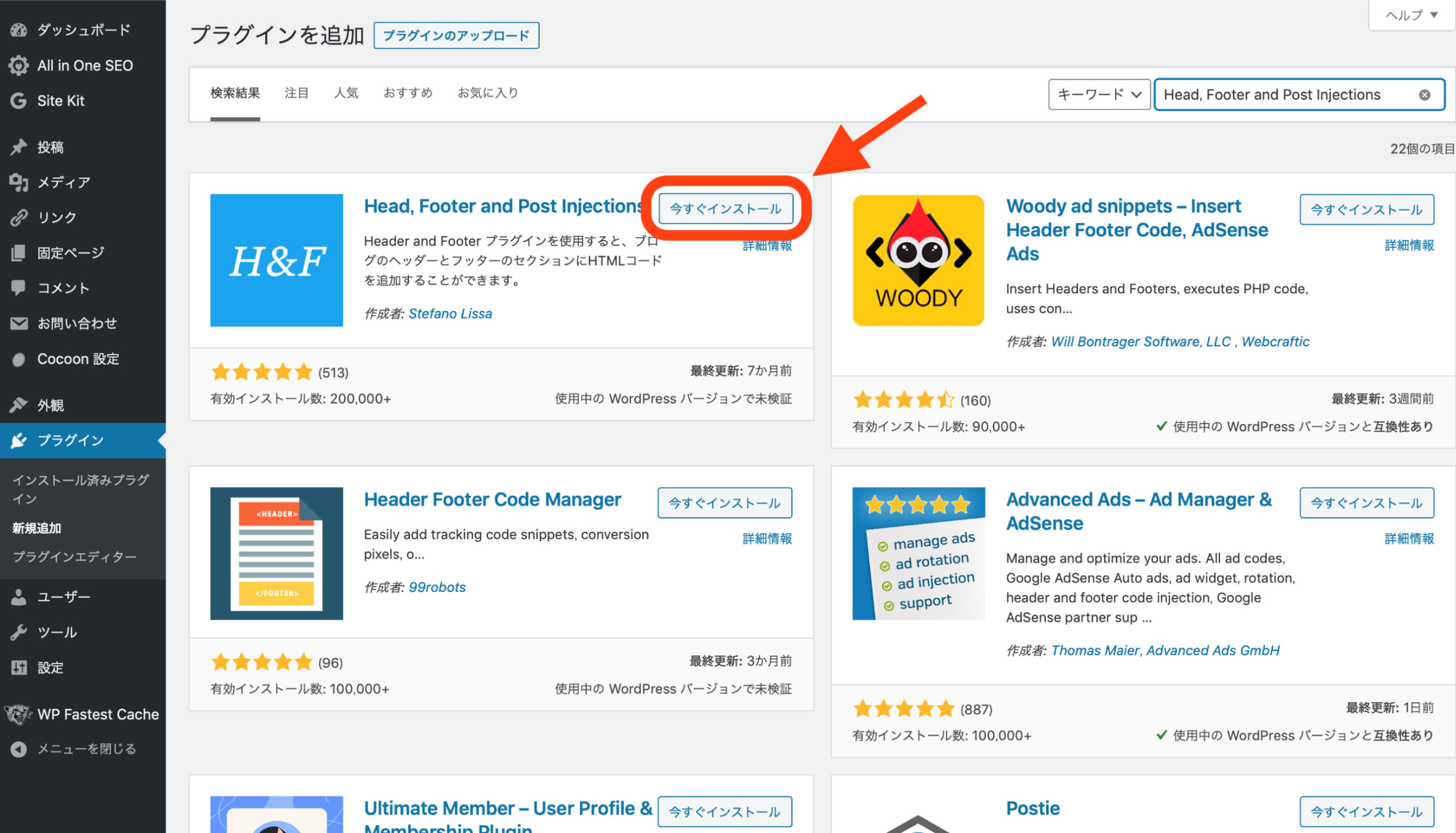Click the (887) rating count
Image resolution: width=1456 pixels, height=833 pixels.
(x=976, y=710)
